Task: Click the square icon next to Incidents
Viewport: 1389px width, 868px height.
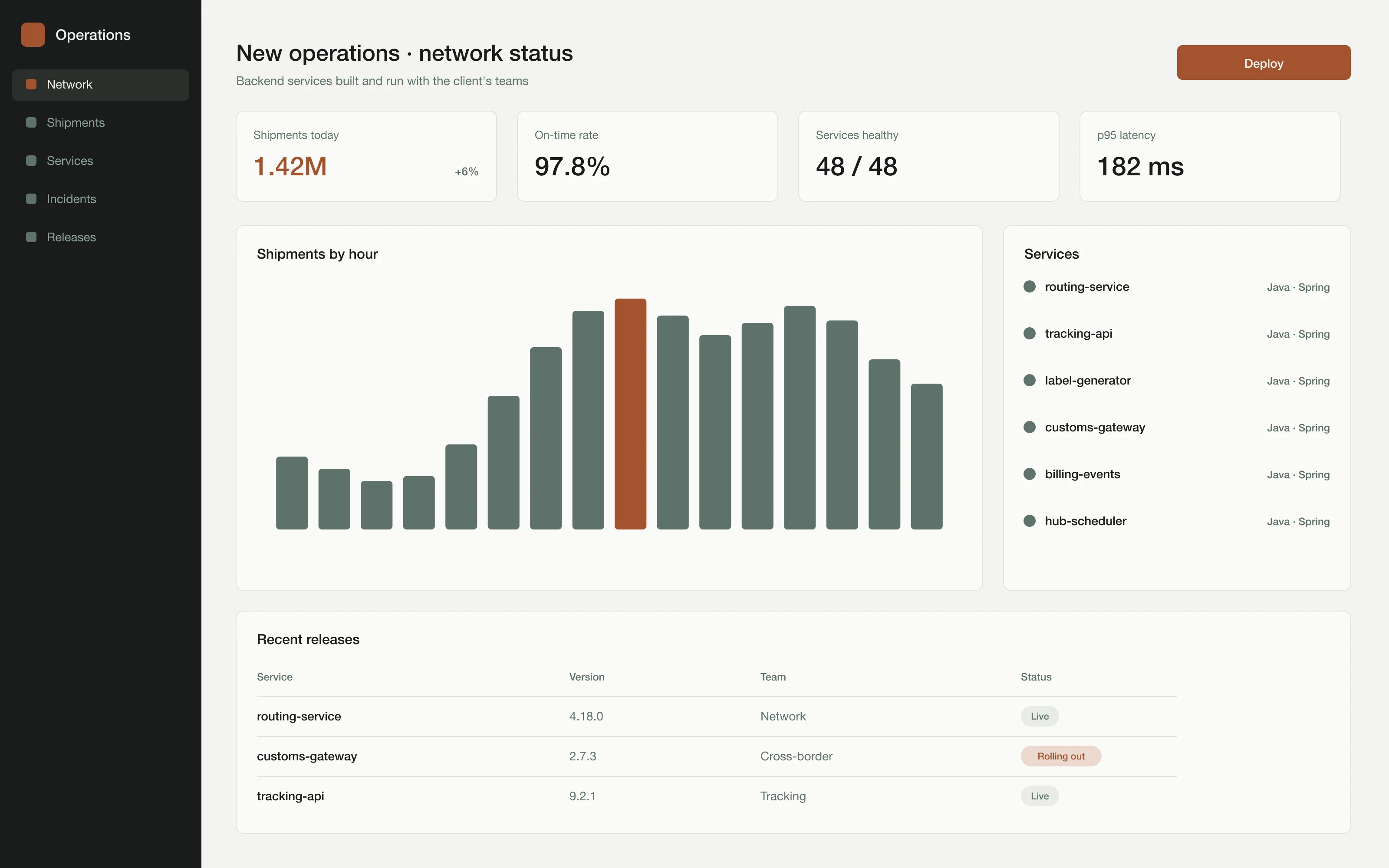Action: click(x=32, y=199)
